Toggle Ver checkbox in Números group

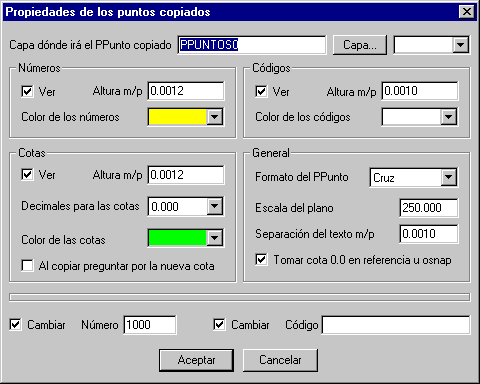tap(27, 91)
